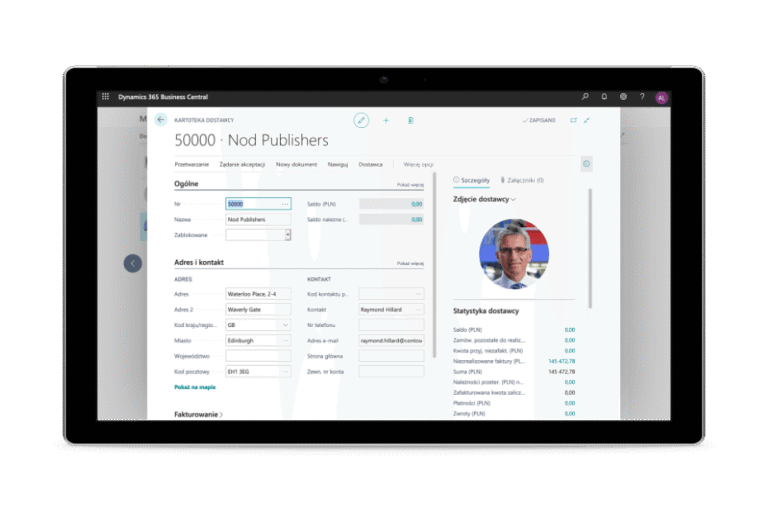Viewport: 768px width, 512px height.
Task: Select the Strona główna field
Action: tap(391, 356)
